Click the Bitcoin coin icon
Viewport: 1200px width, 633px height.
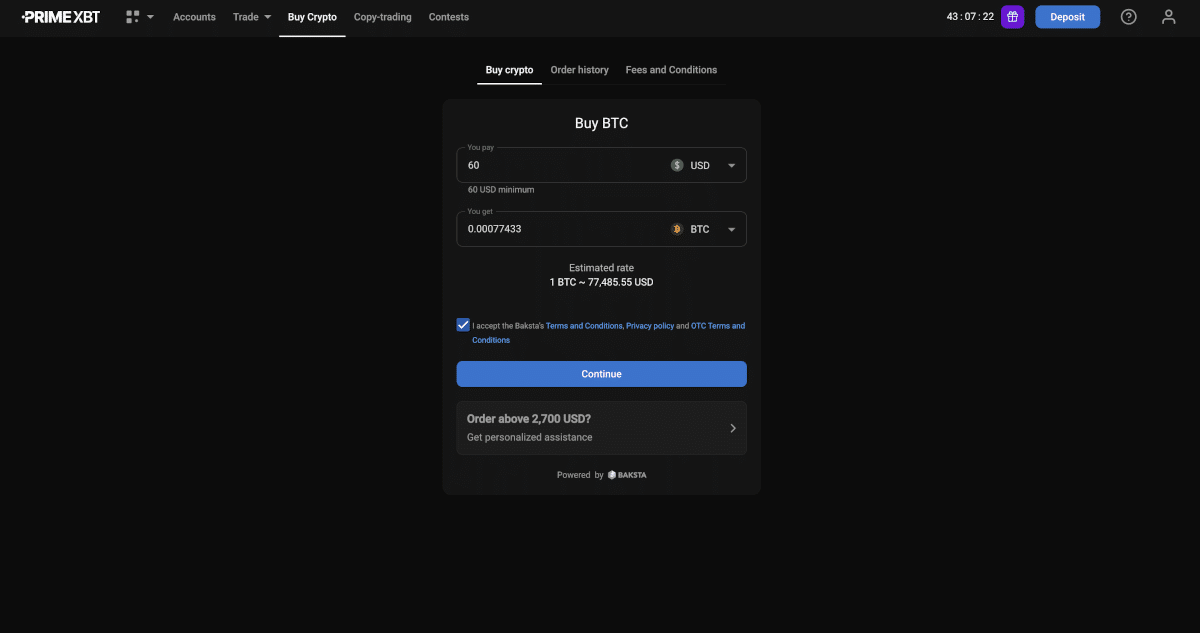coord(677,229)
